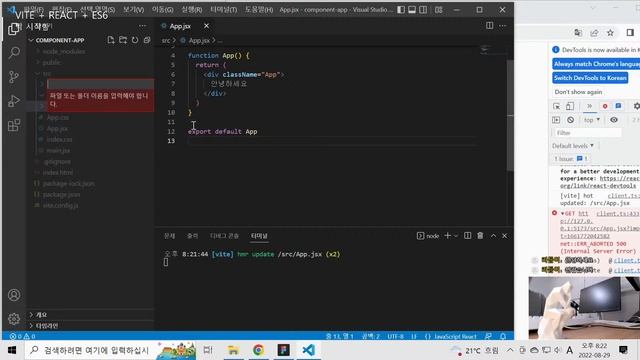This screenshot has width=640, height=360.
Task: Activate the DevTools inspect element tool
Action: click(x=557, y=106)
